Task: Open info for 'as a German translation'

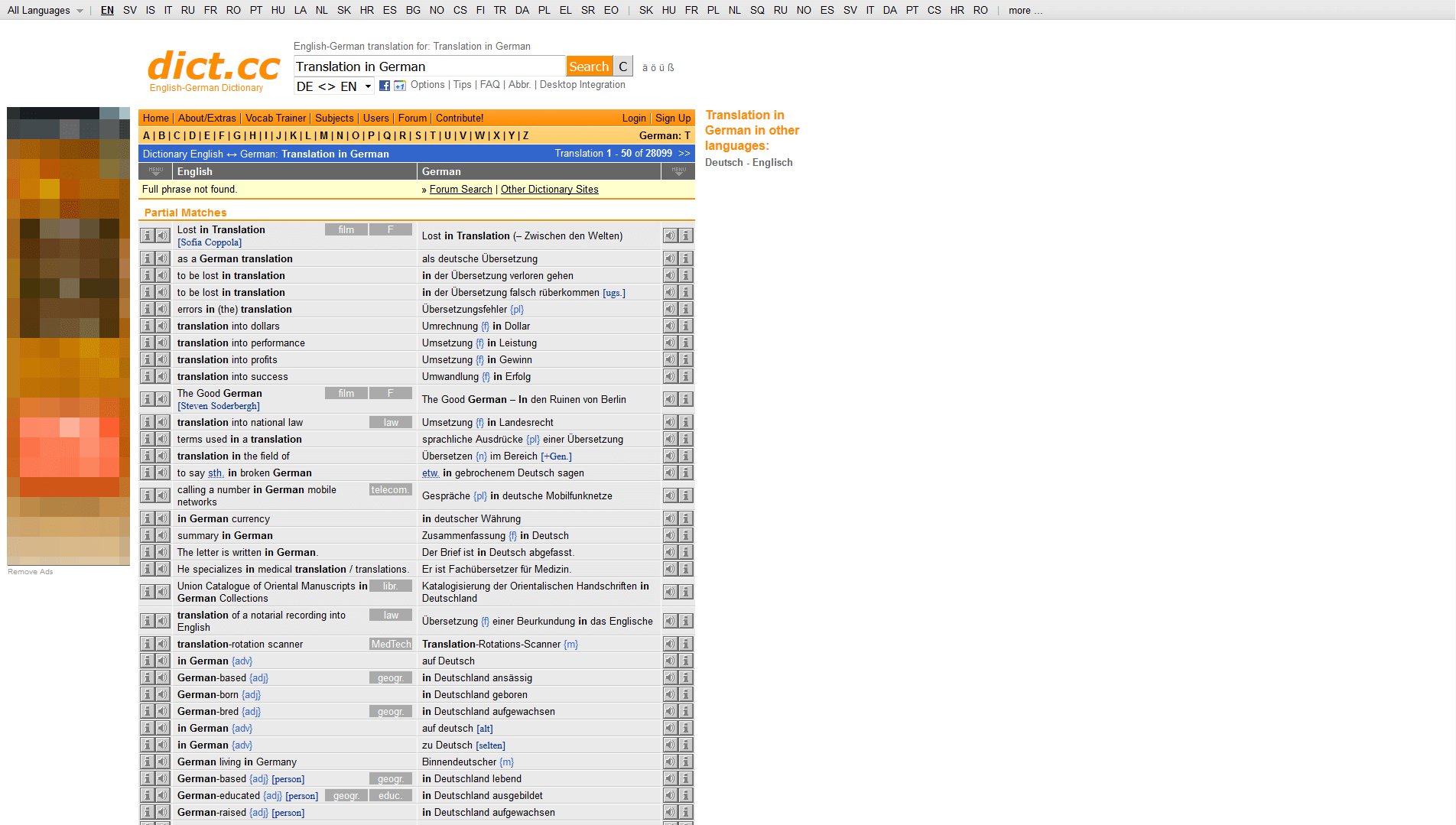Action: [148, 258]
